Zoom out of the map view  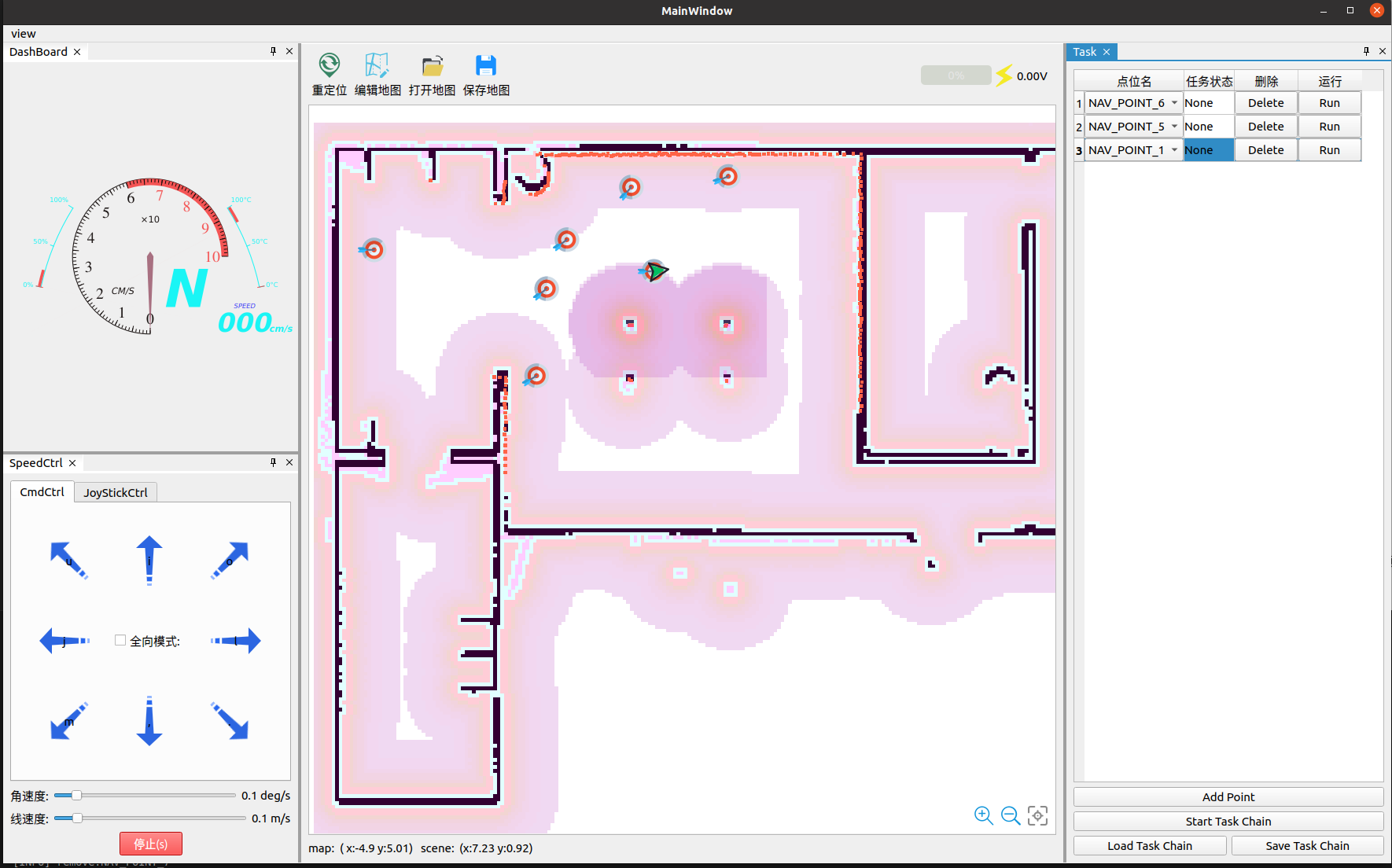1011,815
